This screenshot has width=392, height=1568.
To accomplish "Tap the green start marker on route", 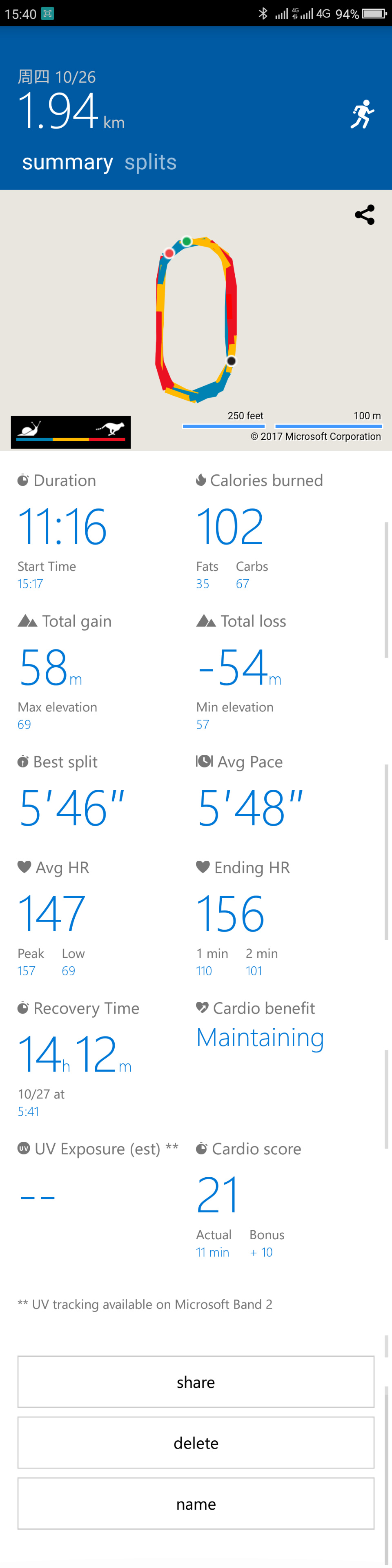I will 187,241.
